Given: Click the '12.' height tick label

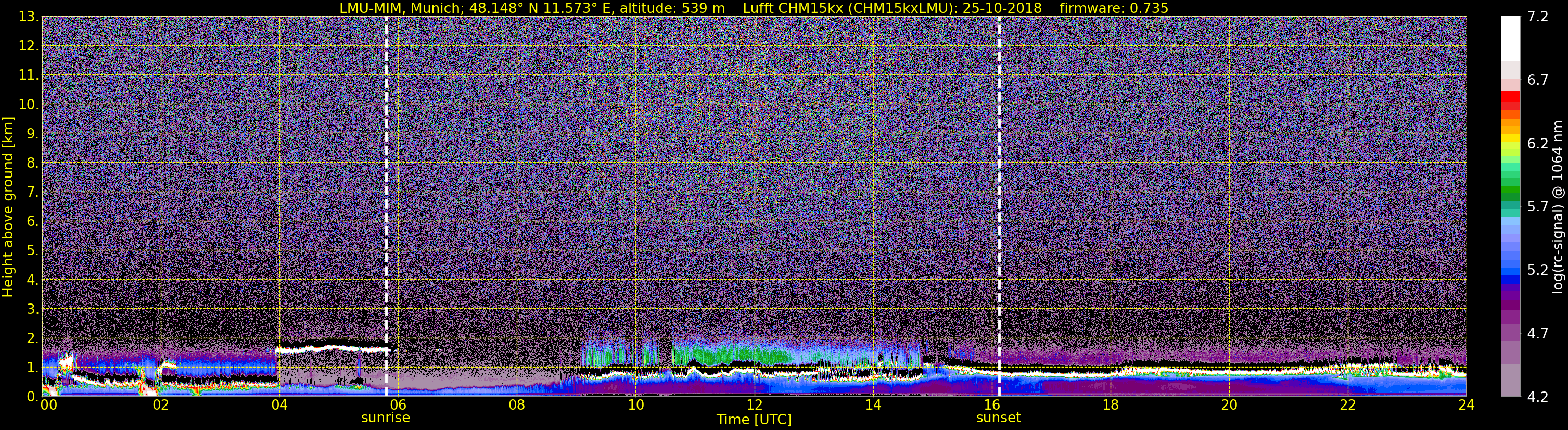Looking at the screenshot, I should [x=29, y=46].
